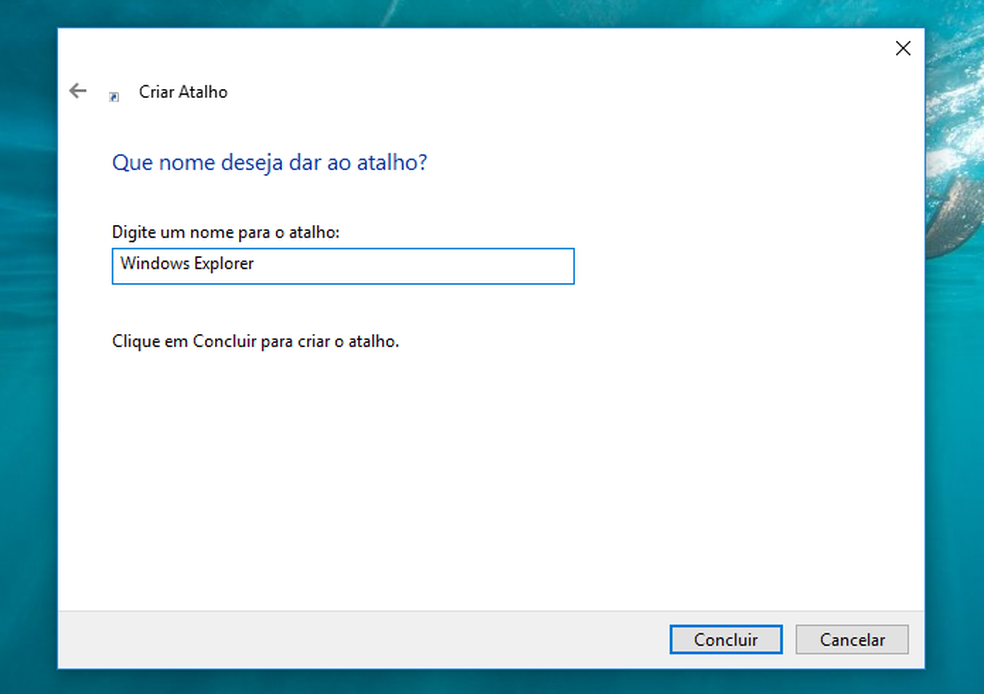Click heading 'Que nome deseja dar ao atalho?'

click(269, 162)
